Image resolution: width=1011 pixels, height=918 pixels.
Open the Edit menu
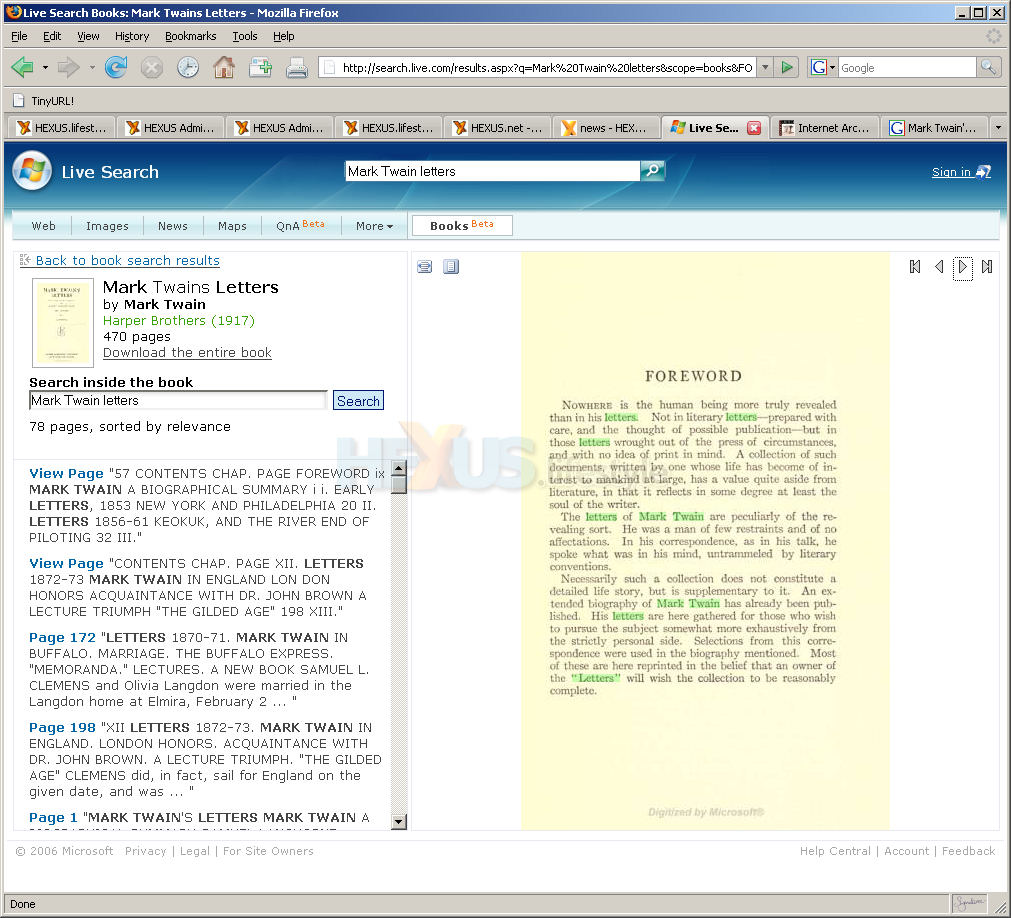point(52,36)
